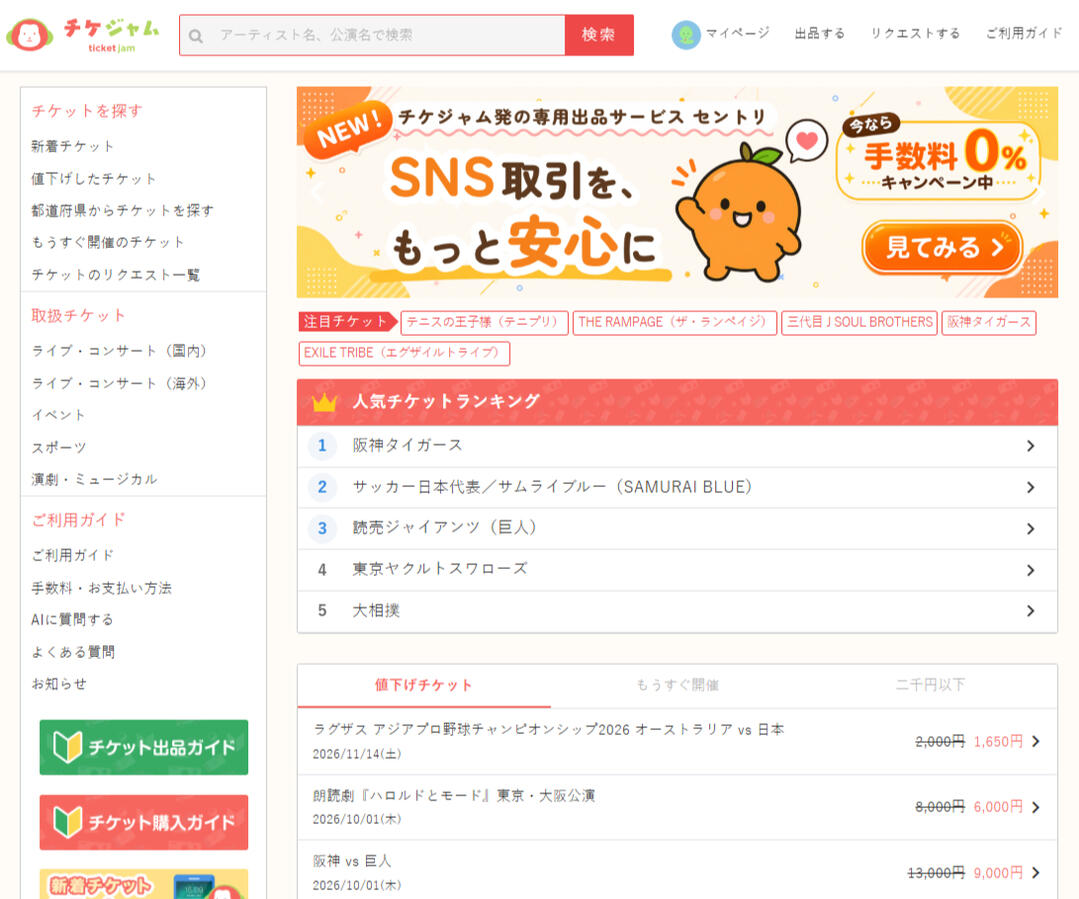Select the 値下げチケット tab
Viewport: 1079px width, 899px height.
pos(424,686)
